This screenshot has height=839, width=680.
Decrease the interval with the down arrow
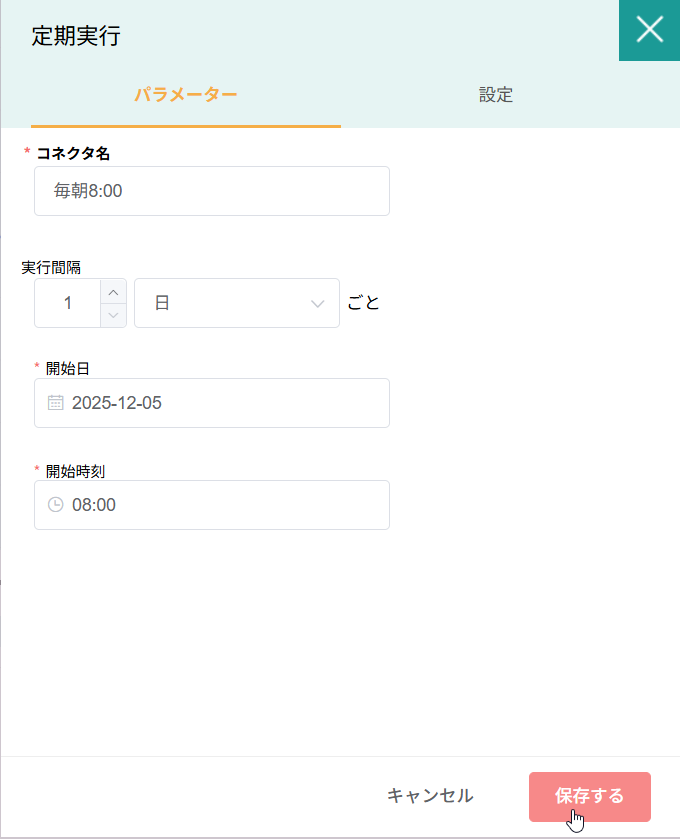[x=114, y=315]
